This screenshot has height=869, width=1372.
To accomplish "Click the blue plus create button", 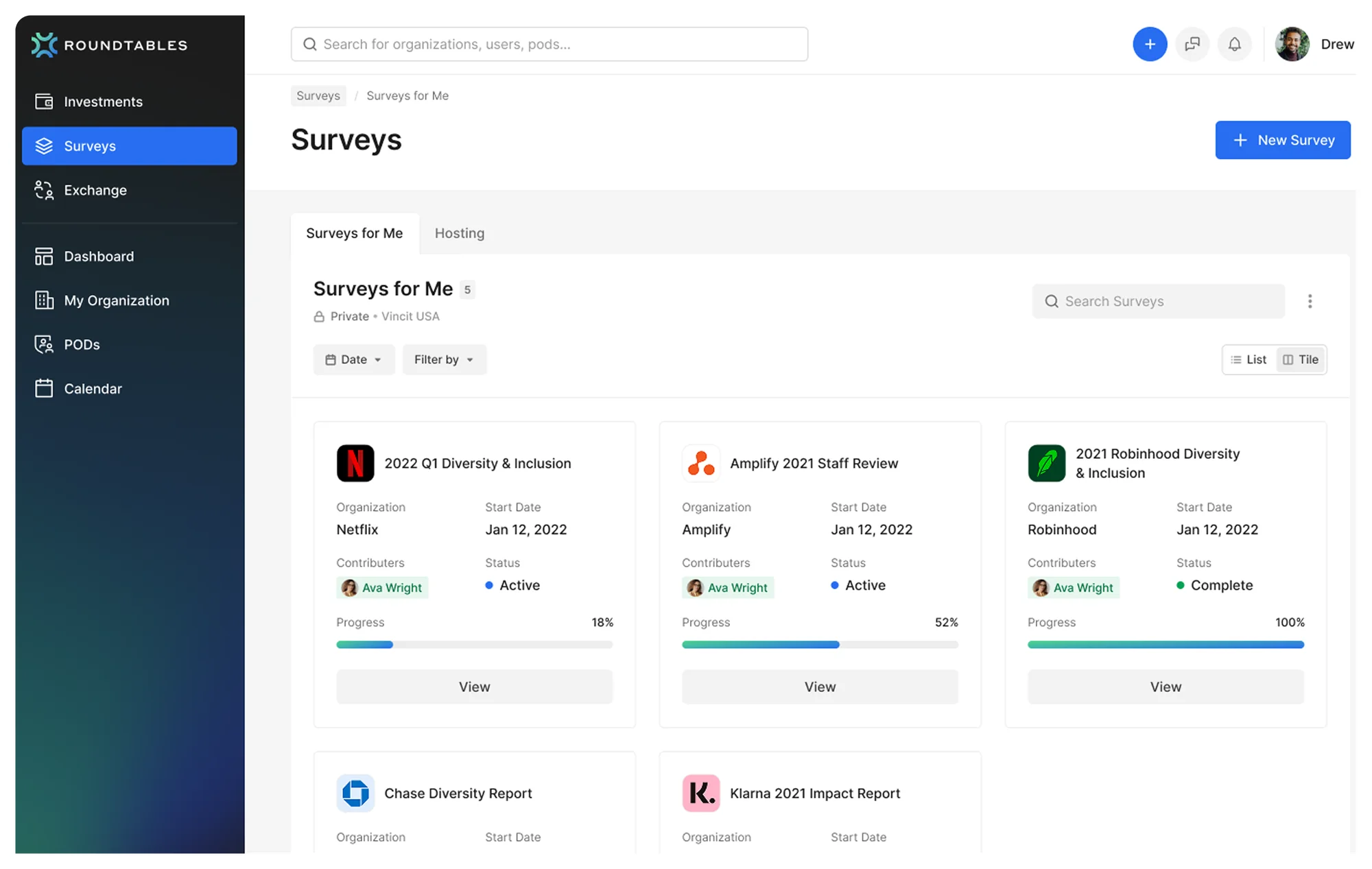I will pos(1150,44).
